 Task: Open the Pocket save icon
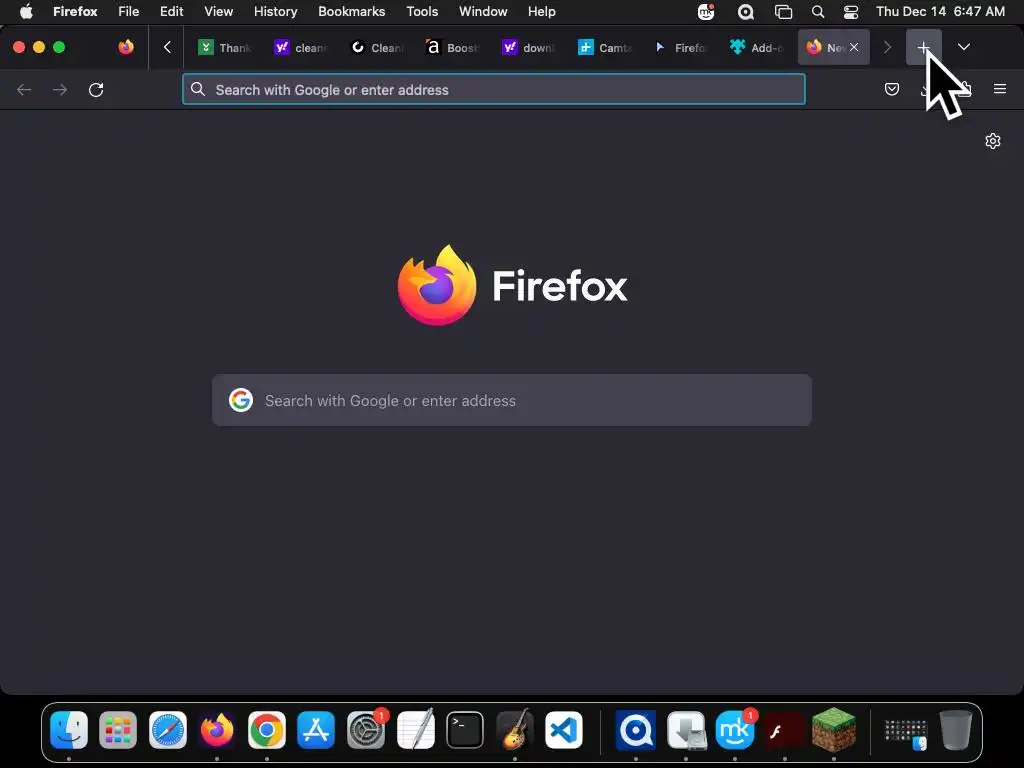click(892, 89)
